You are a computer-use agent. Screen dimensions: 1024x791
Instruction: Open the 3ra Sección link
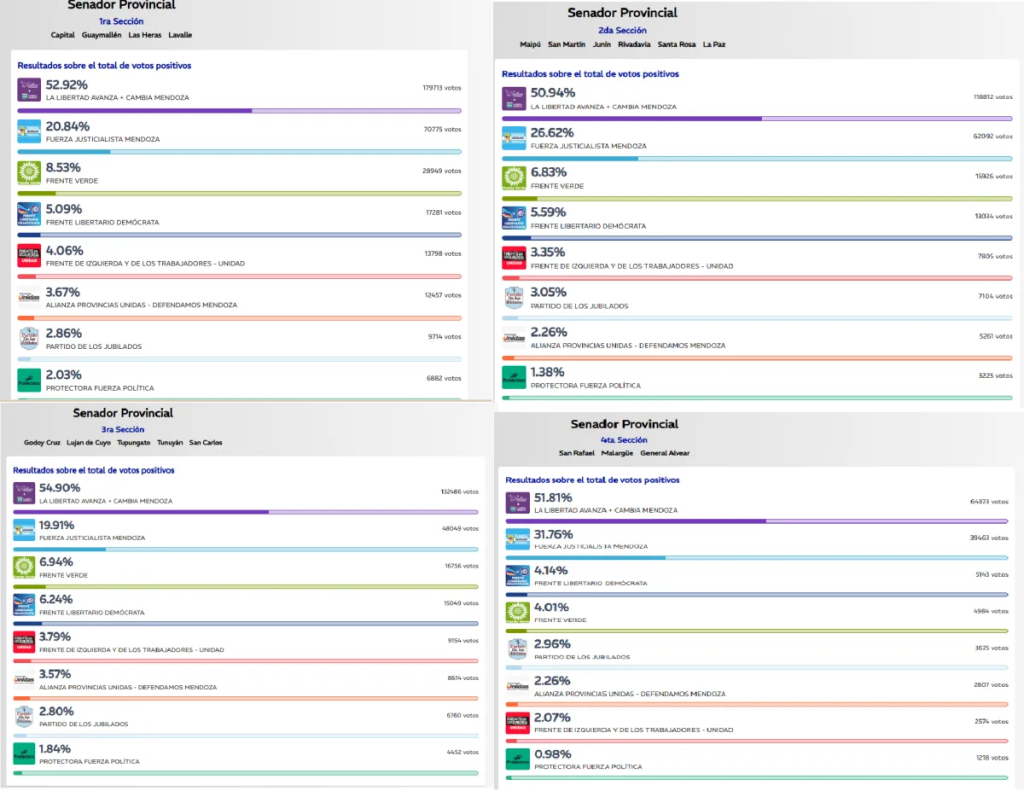tap(123, 430)
